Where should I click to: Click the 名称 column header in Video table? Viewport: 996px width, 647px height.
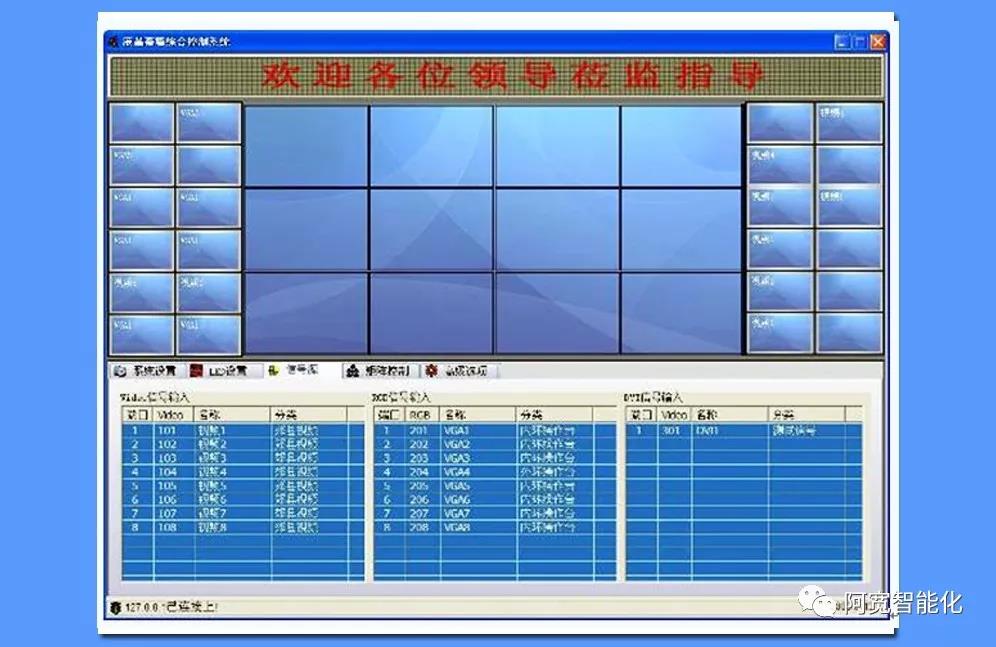(232, 414)
